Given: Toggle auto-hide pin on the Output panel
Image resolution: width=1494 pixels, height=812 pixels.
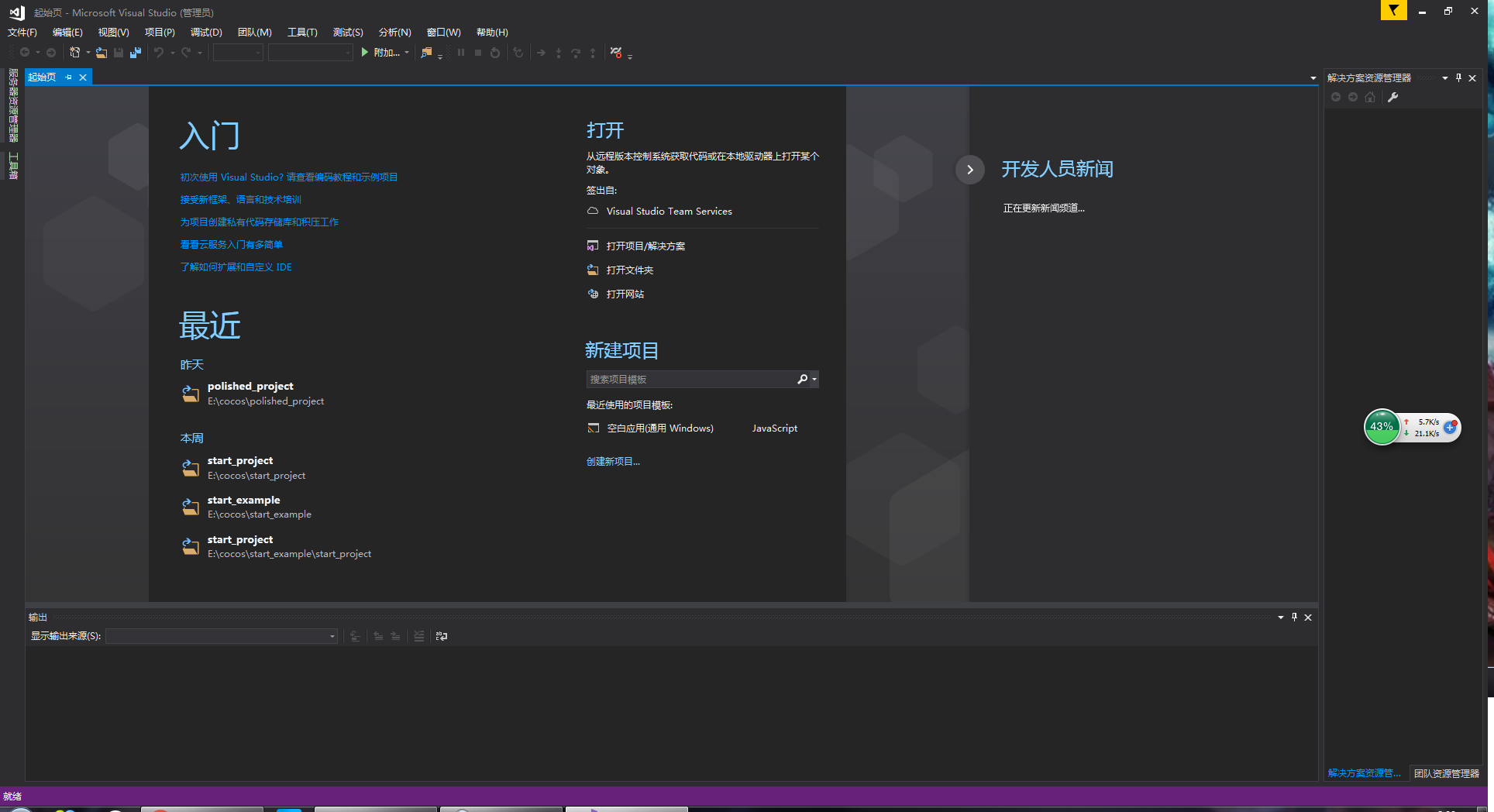Looking at the screenshot, I should 1294,618.
